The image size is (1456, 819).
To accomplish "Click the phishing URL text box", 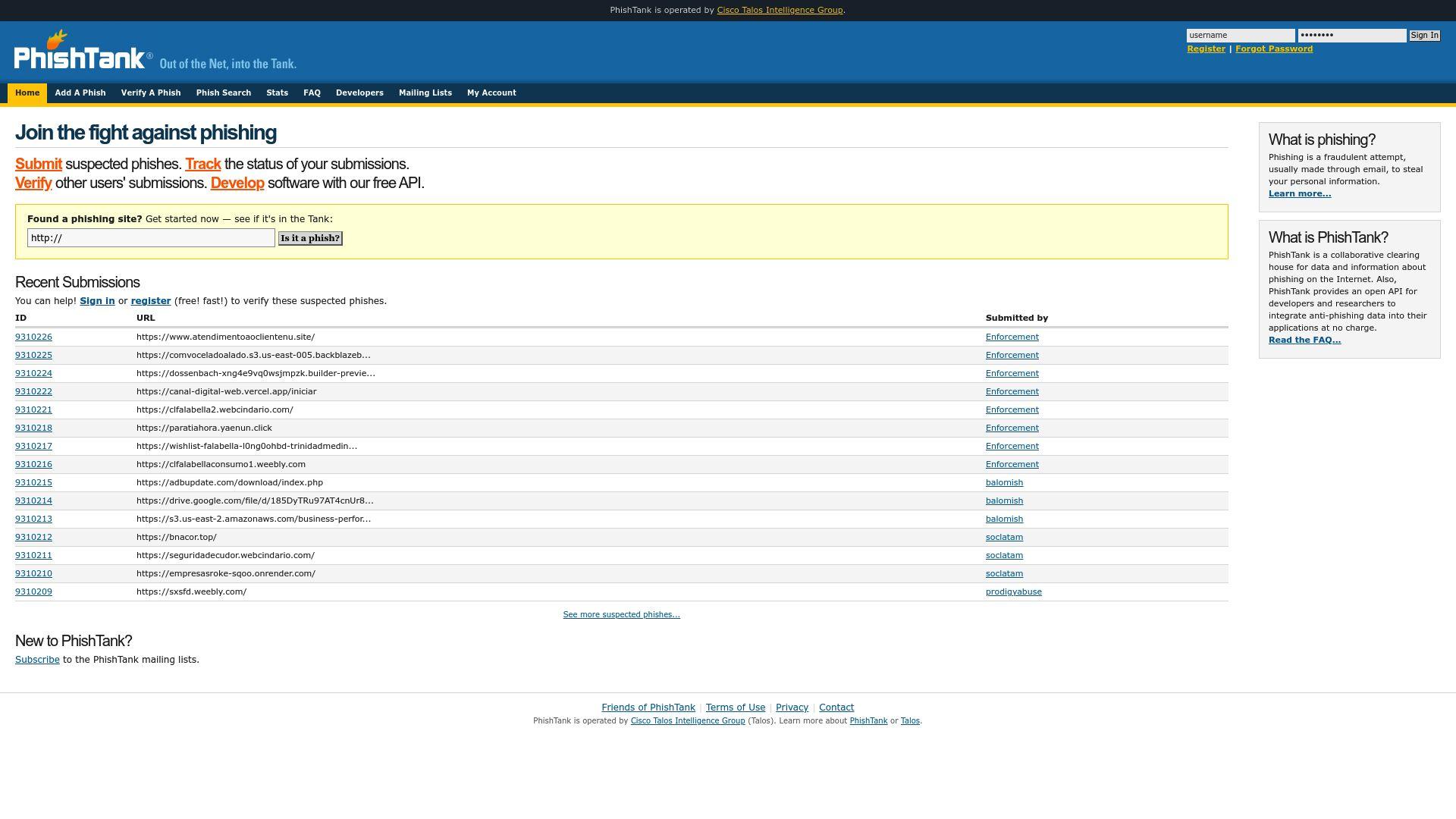I will point(151,238).
